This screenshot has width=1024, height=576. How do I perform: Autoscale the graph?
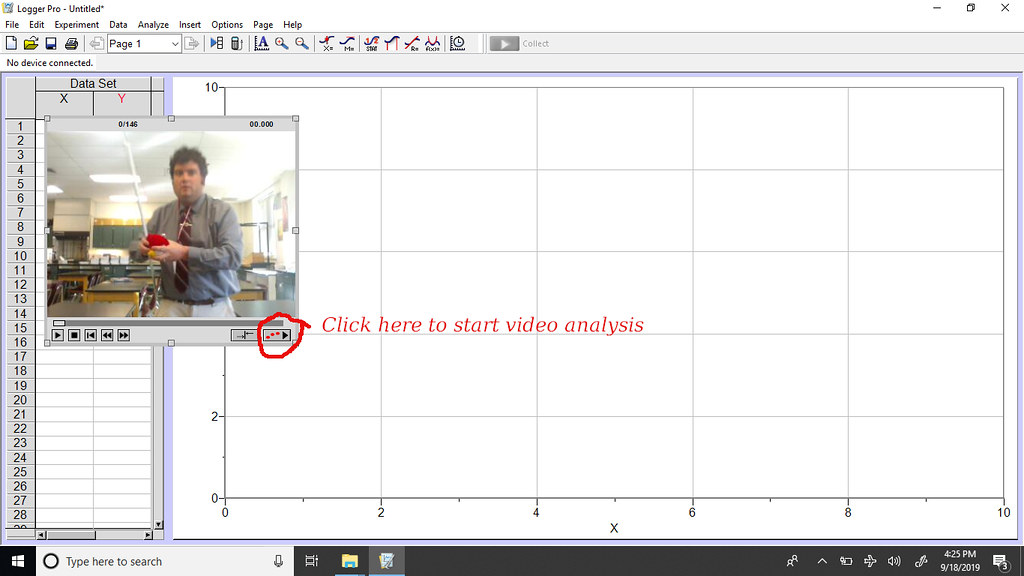click(x=263, y=43)
